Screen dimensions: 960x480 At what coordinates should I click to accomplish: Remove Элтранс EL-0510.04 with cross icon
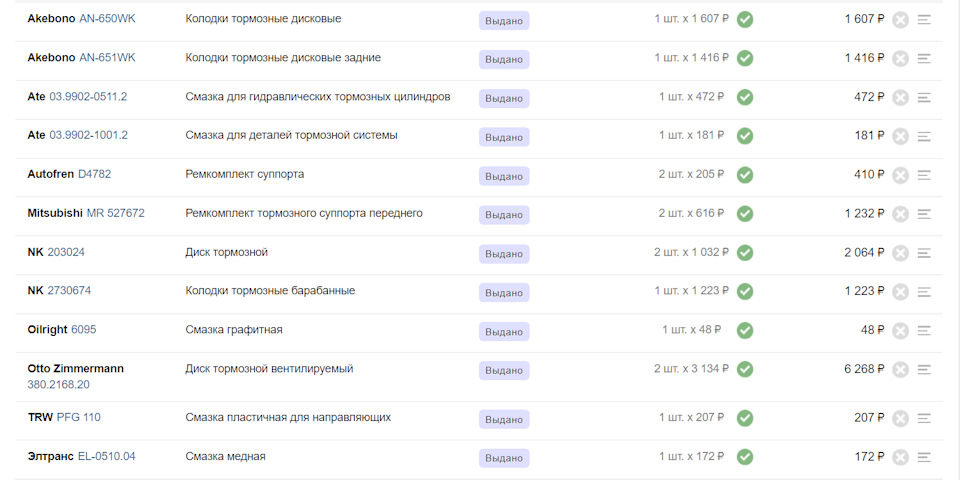tap(900, 457)
